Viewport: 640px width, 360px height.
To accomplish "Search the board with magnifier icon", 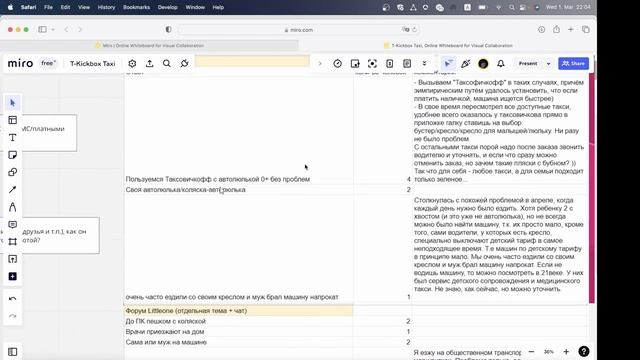I will pyautogui.click(x=167, y=64).
